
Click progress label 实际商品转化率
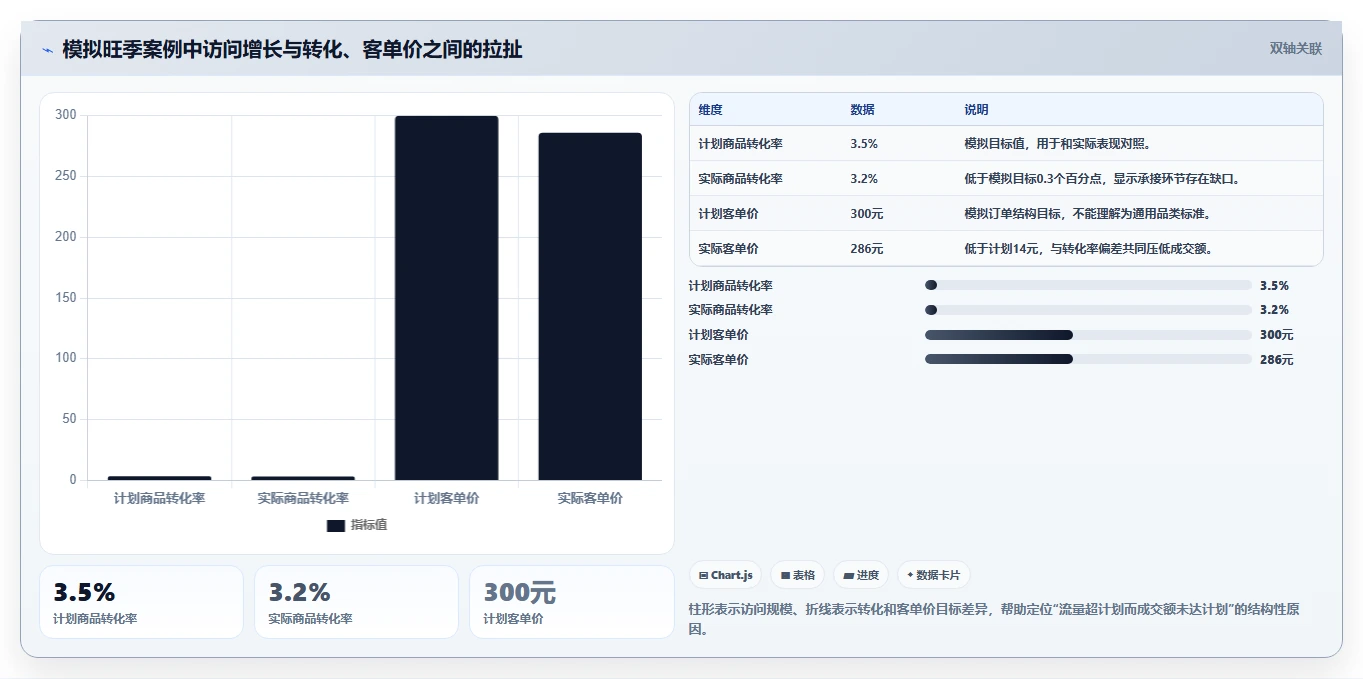[x=730, y=310]
